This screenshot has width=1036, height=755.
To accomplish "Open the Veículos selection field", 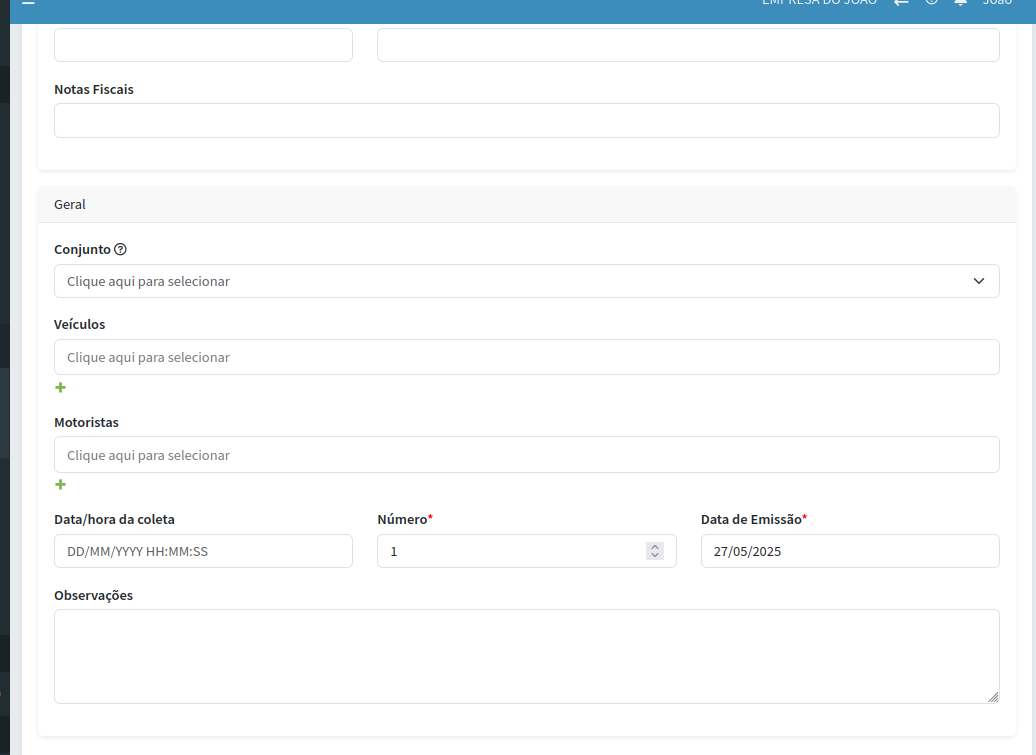I will (526, 357).
